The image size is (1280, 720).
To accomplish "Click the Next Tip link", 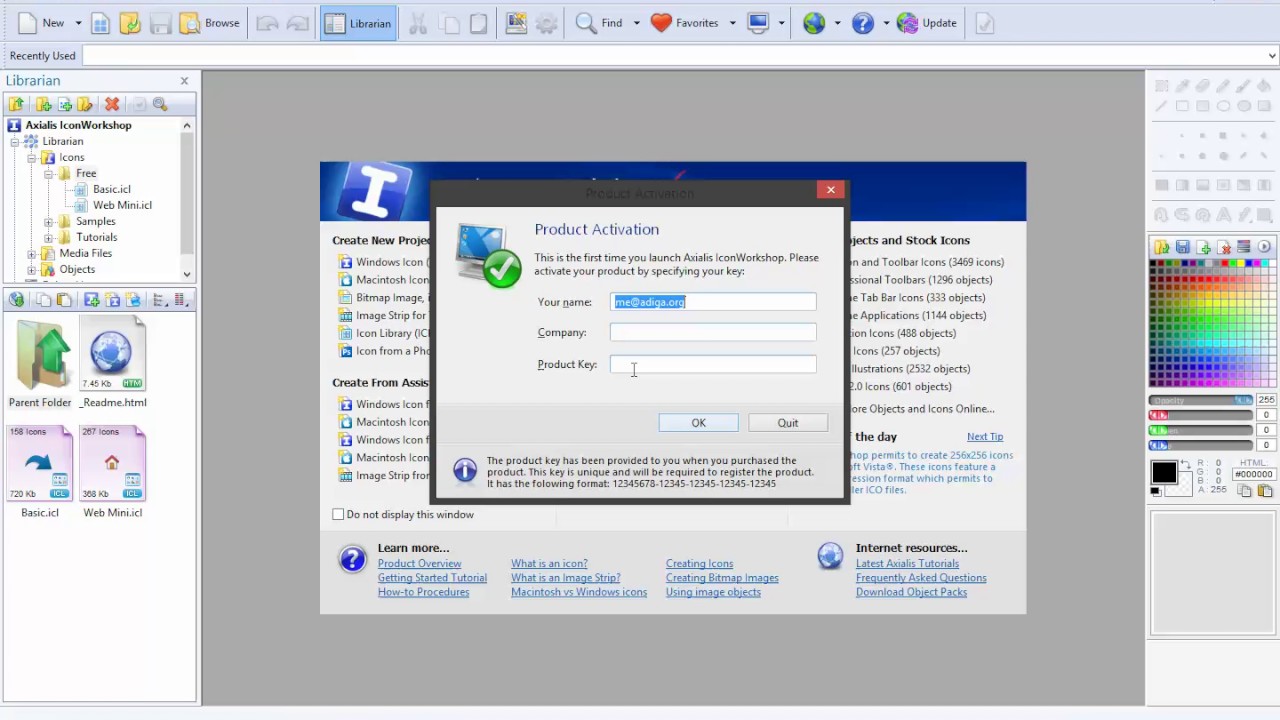I will [984, 436].
